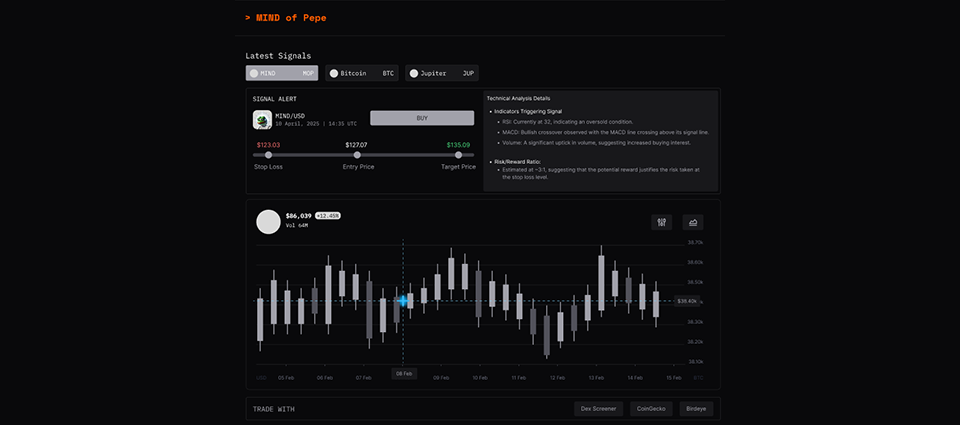The height and width of the screenshot is (425, 960).
Task: Click the green $135.09 target value
Action: coord(459,145)
